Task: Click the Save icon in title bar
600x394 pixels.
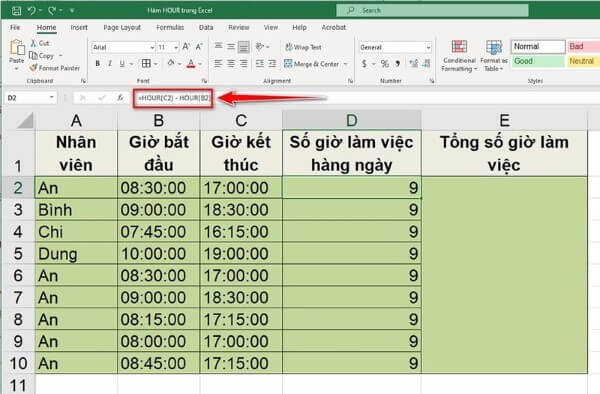Action: [16, 10]
